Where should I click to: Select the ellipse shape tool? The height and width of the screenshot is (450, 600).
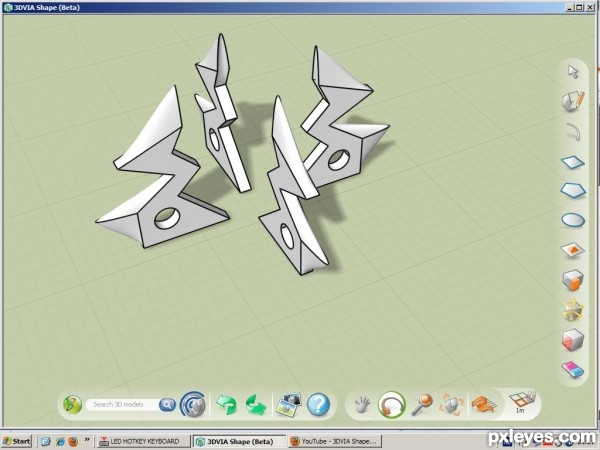coord(573,220)
